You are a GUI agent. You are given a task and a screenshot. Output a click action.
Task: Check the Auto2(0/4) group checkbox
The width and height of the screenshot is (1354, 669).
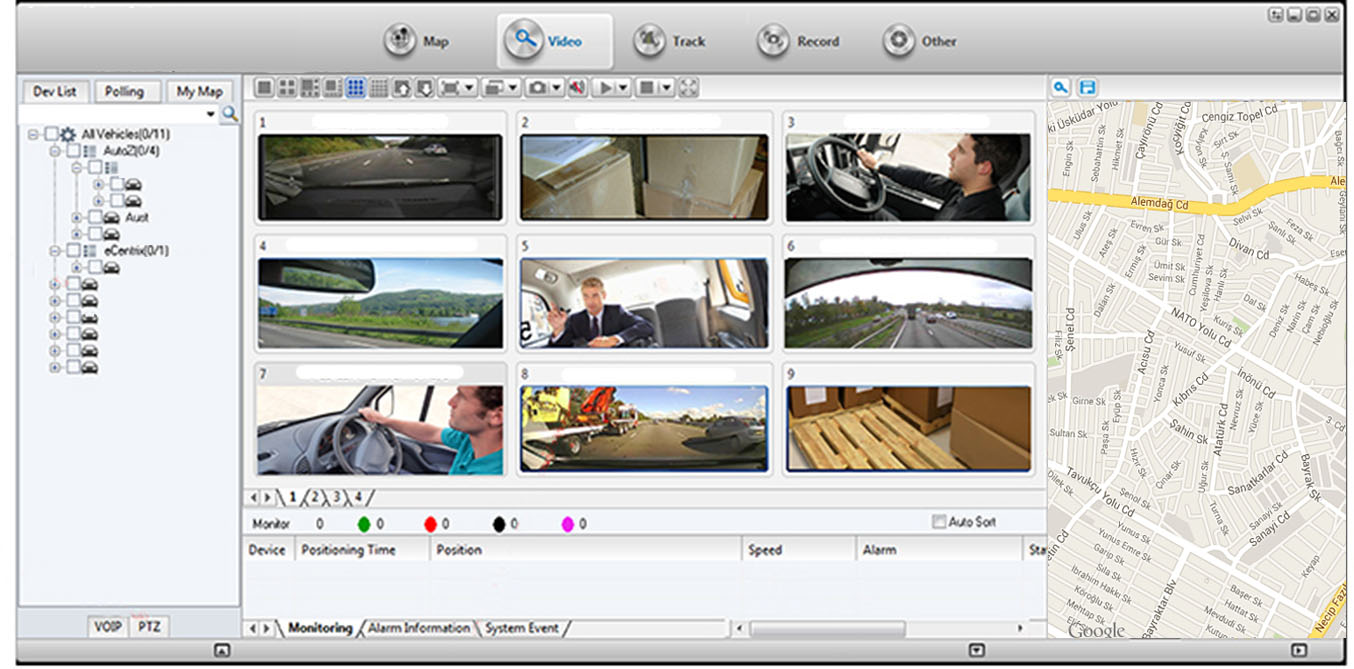click(x=73, y=151)
